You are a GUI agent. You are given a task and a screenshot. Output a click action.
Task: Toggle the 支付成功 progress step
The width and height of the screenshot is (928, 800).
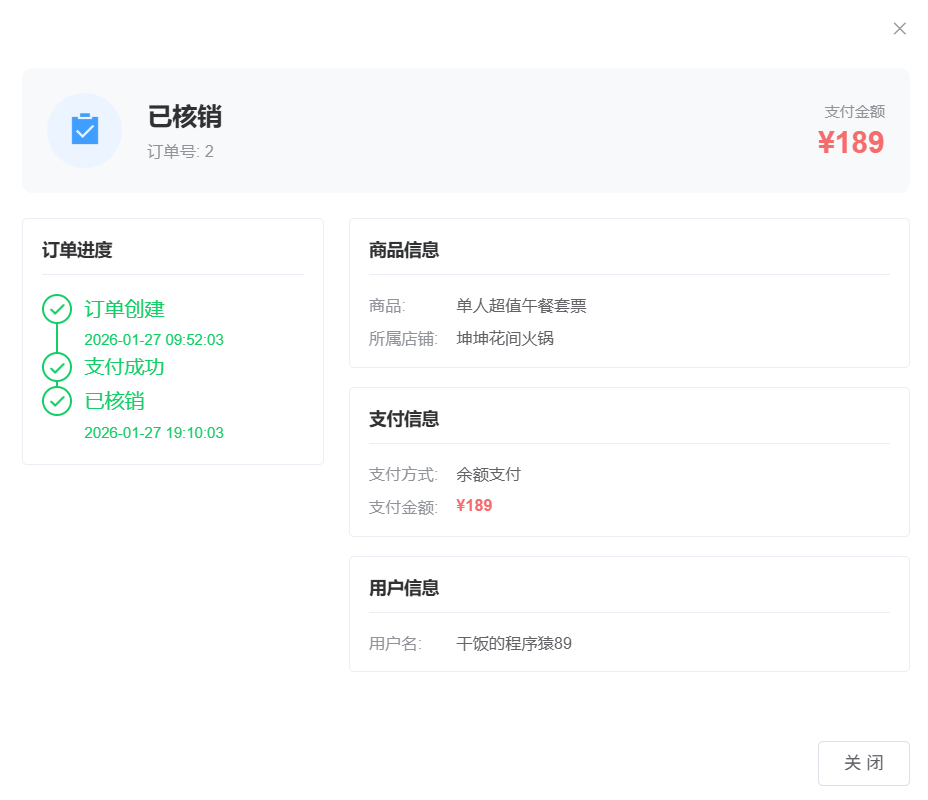pos(125,367)
